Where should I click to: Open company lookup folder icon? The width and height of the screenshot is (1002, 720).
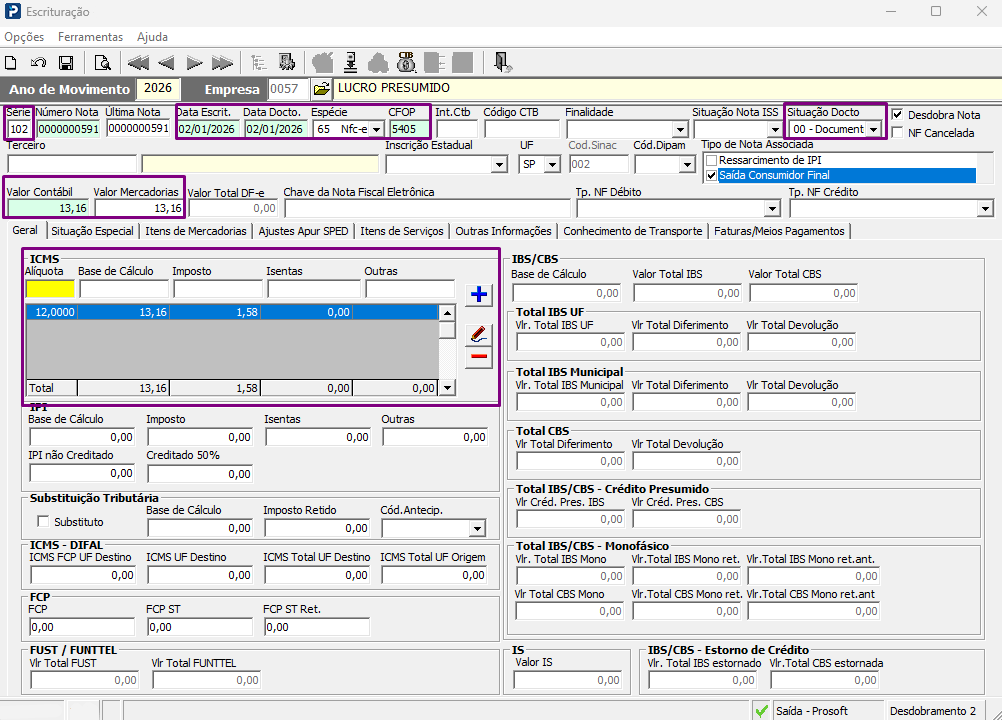click(x=321, y=89)
